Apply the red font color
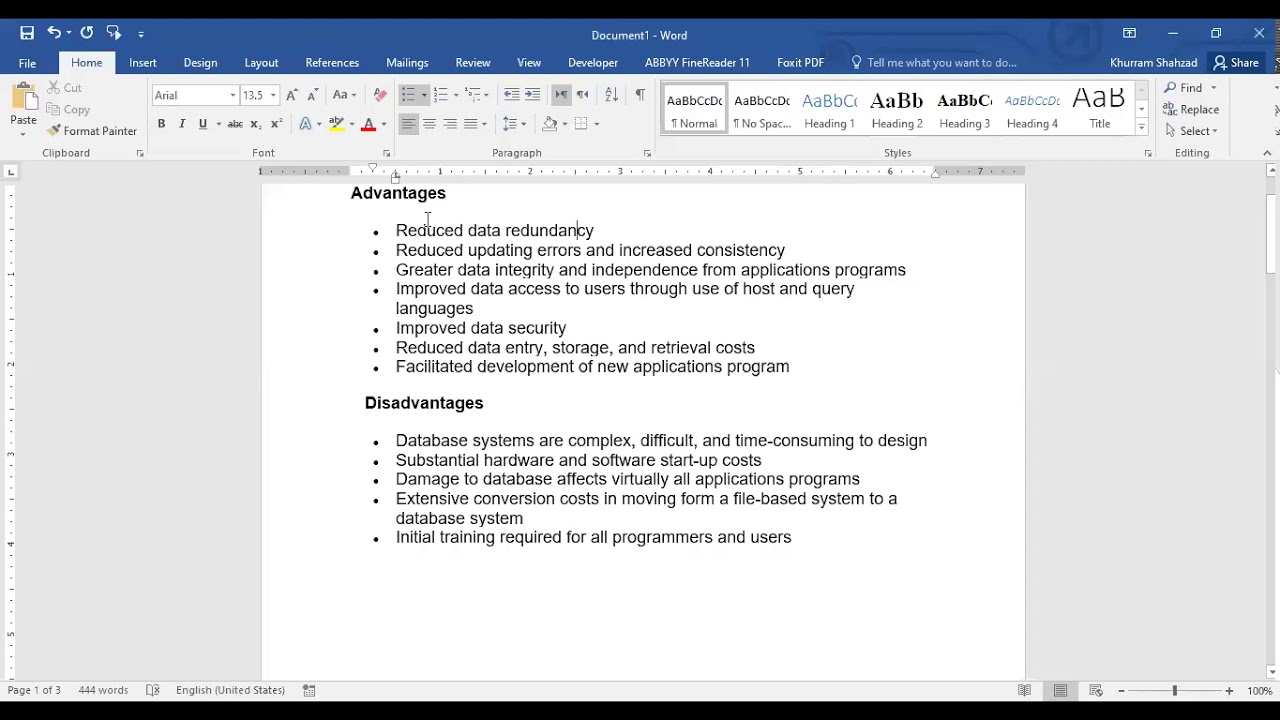Viewport: 1280px width, 720px height. tap(368, 124)
